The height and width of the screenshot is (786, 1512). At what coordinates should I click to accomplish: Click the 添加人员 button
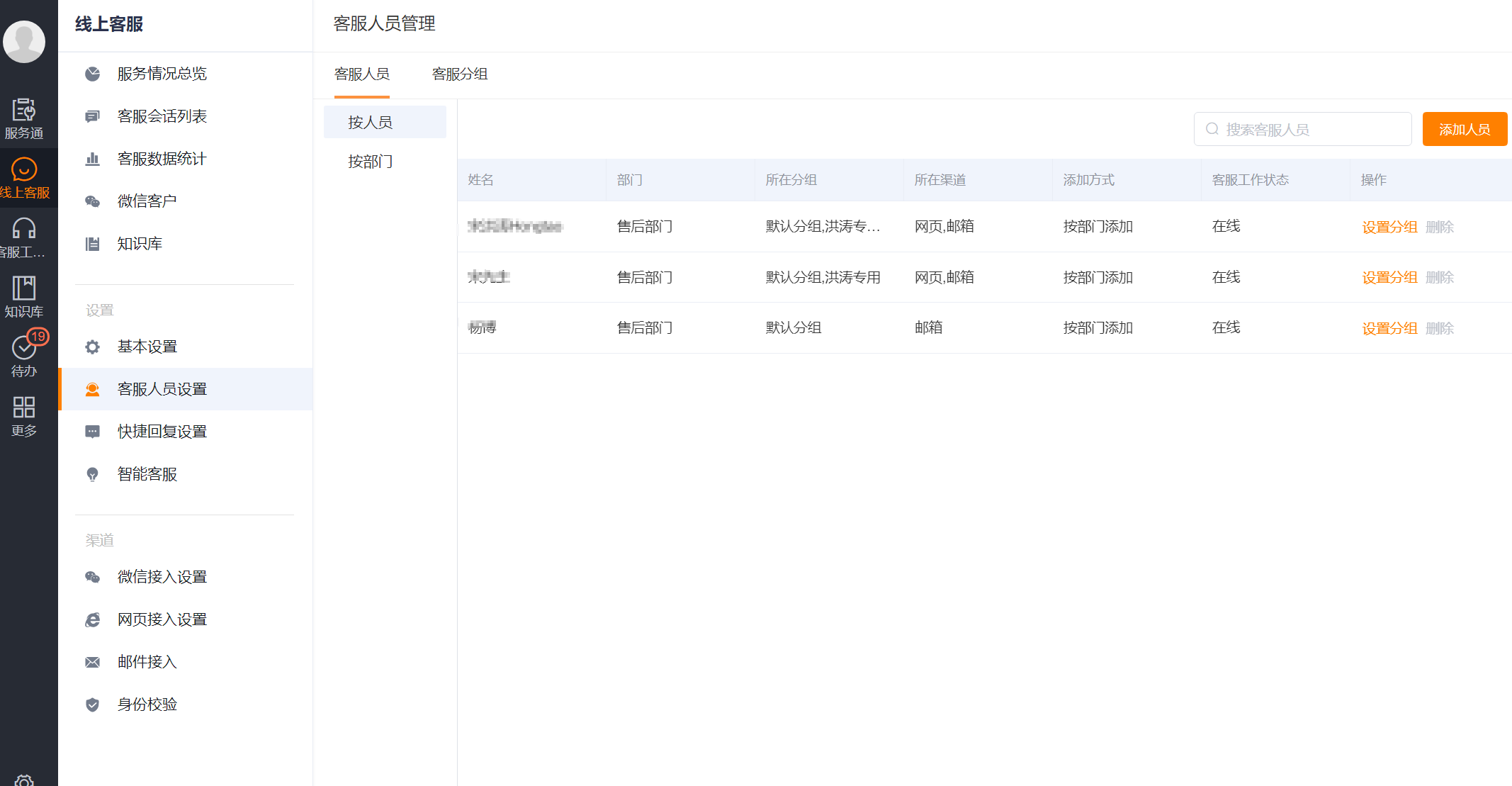[1464, 130]
